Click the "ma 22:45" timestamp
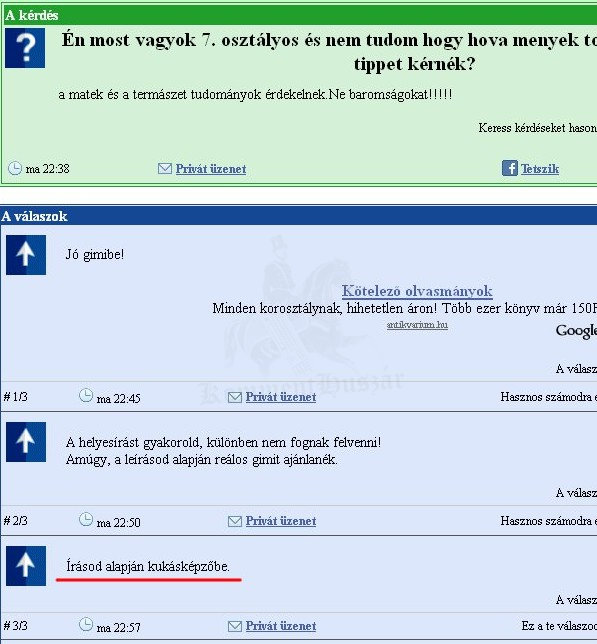 pos(119,398)
